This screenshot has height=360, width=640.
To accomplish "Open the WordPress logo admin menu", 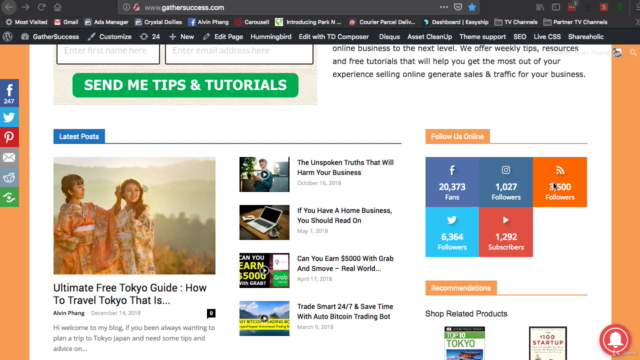I will point(7,37).
